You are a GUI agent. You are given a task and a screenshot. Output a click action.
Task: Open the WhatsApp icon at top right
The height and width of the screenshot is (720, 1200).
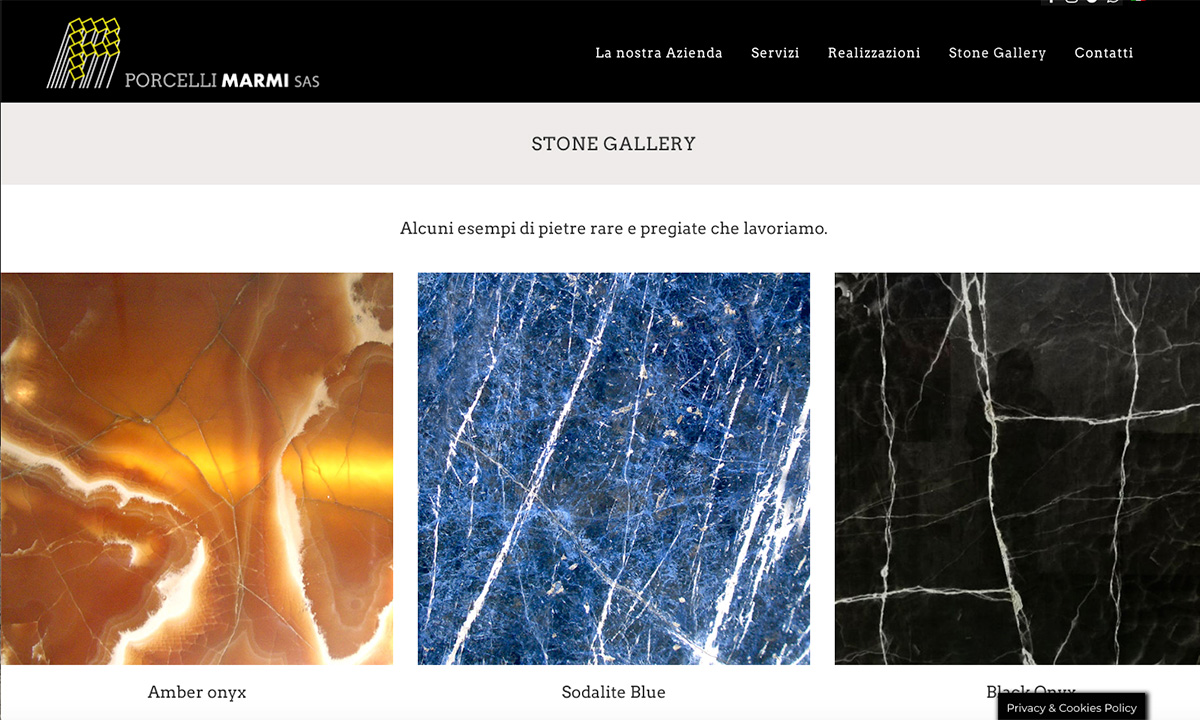(x=1113, y=2)
